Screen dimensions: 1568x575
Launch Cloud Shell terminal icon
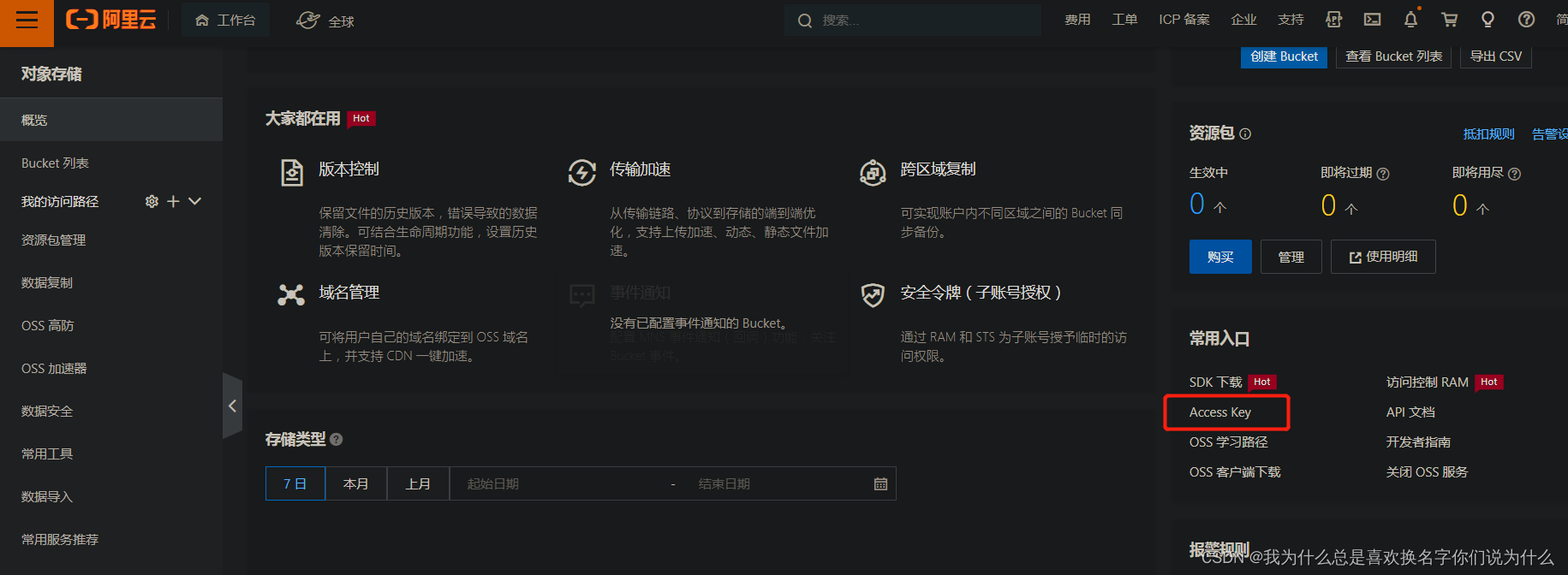point(1372,20)
